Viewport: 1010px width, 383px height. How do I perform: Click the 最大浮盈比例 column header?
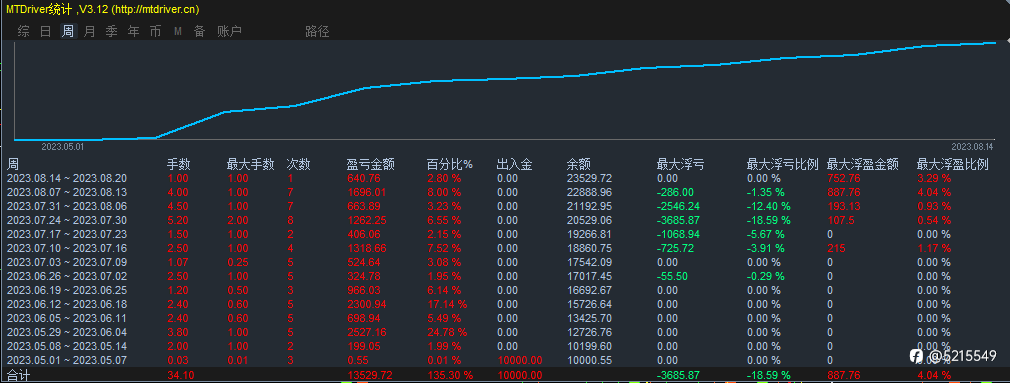(x=952, y=164)
